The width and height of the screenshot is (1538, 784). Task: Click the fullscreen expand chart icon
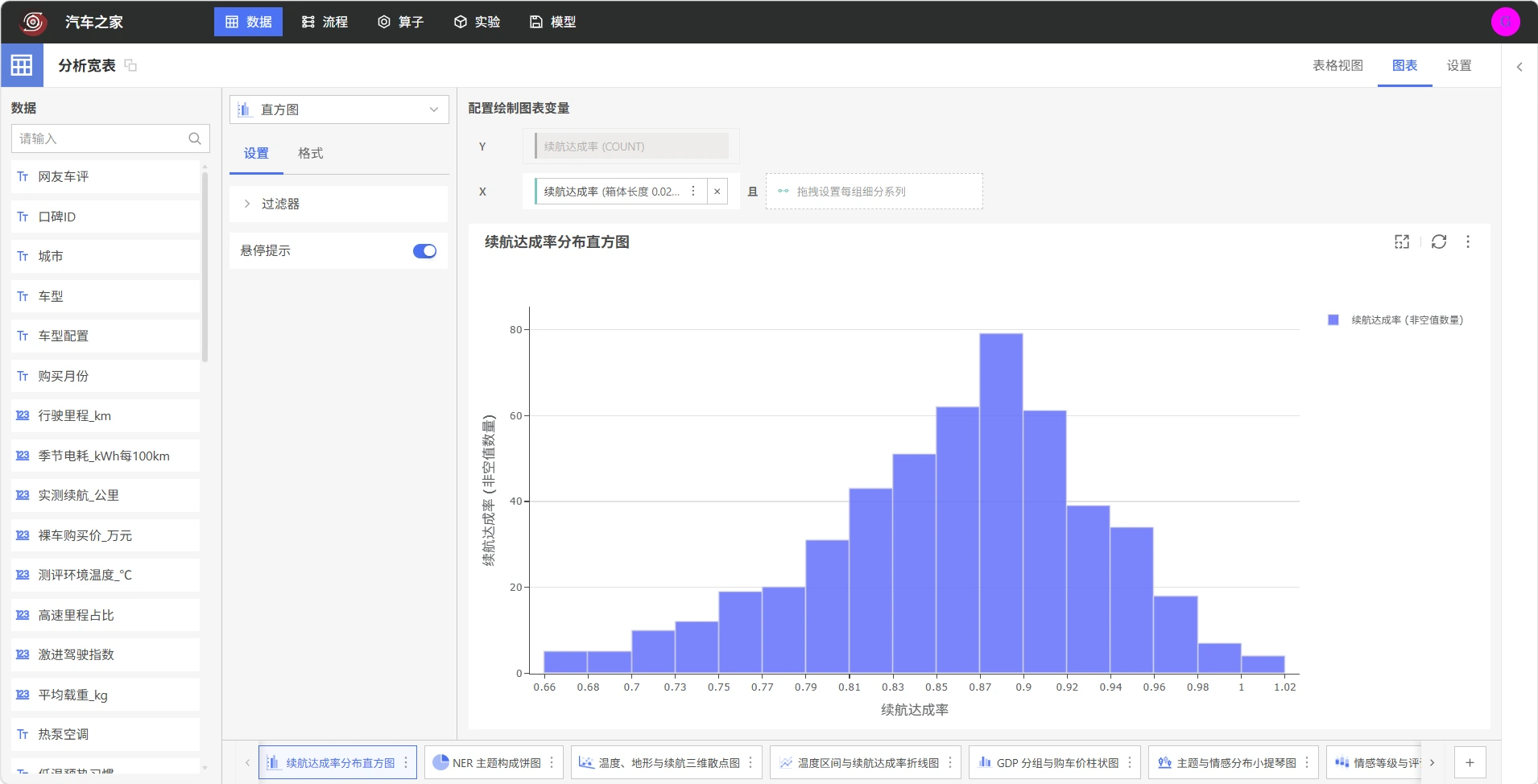1402,241
